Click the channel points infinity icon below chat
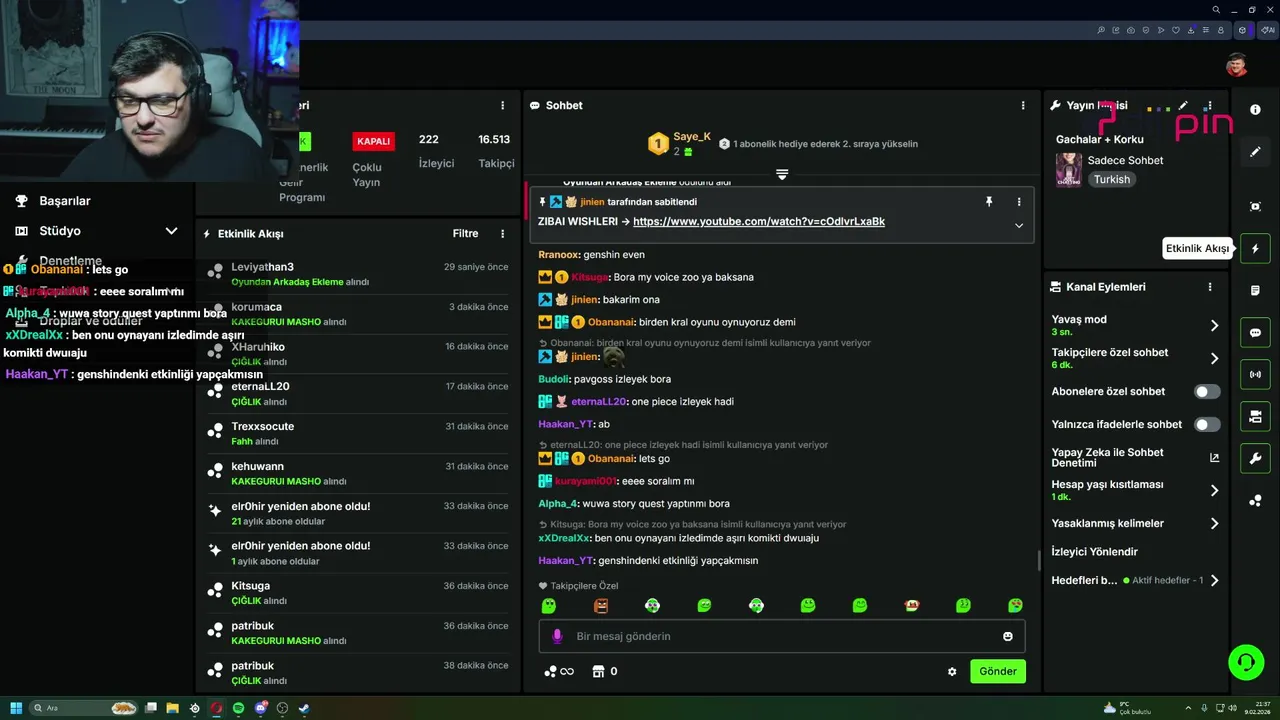Image resolution: width=1280 pixels, height=720 pixels. (x=558, y=671)
